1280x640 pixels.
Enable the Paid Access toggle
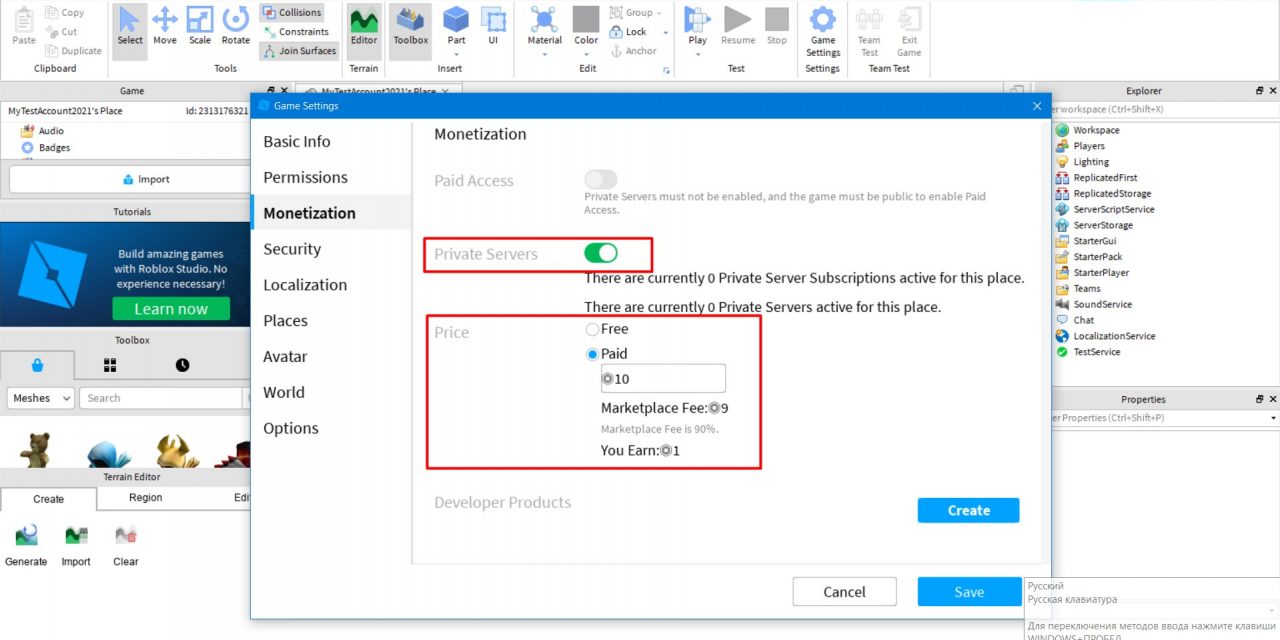point(601,180)
